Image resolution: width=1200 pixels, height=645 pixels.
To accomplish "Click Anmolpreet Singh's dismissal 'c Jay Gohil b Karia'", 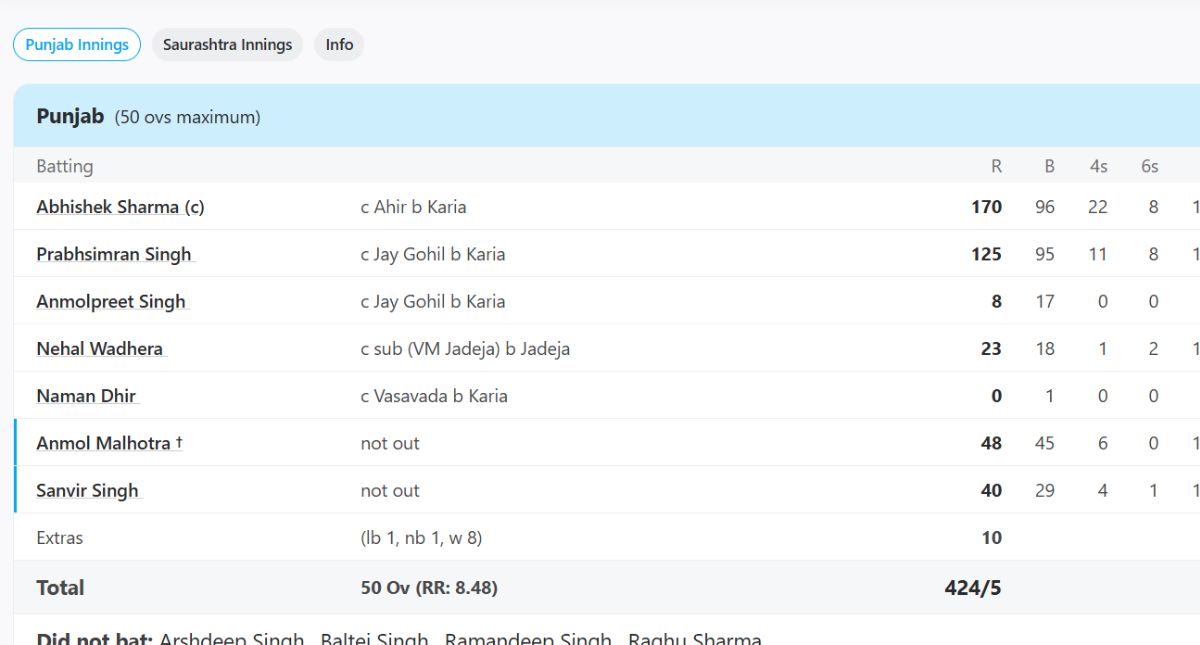I will pyautogui.click(x=433, y=301).
